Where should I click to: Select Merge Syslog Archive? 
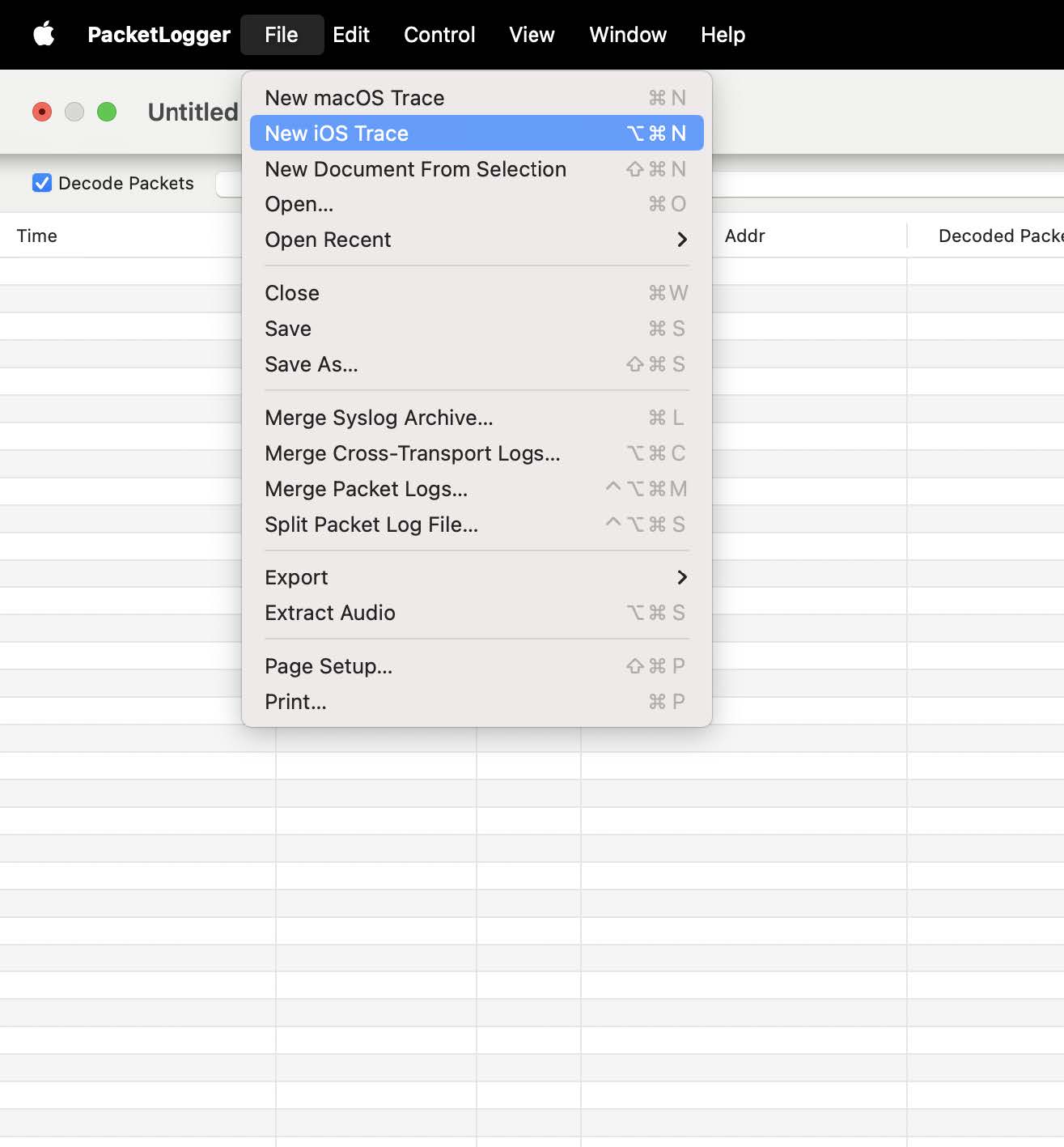[x=378, y=418]
